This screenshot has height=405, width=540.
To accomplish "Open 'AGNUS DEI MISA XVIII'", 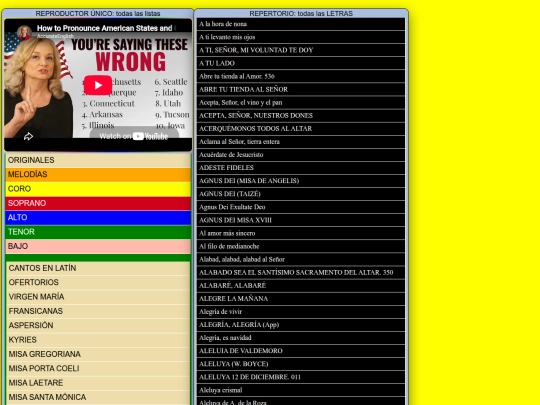I will (x=301, y=220).
